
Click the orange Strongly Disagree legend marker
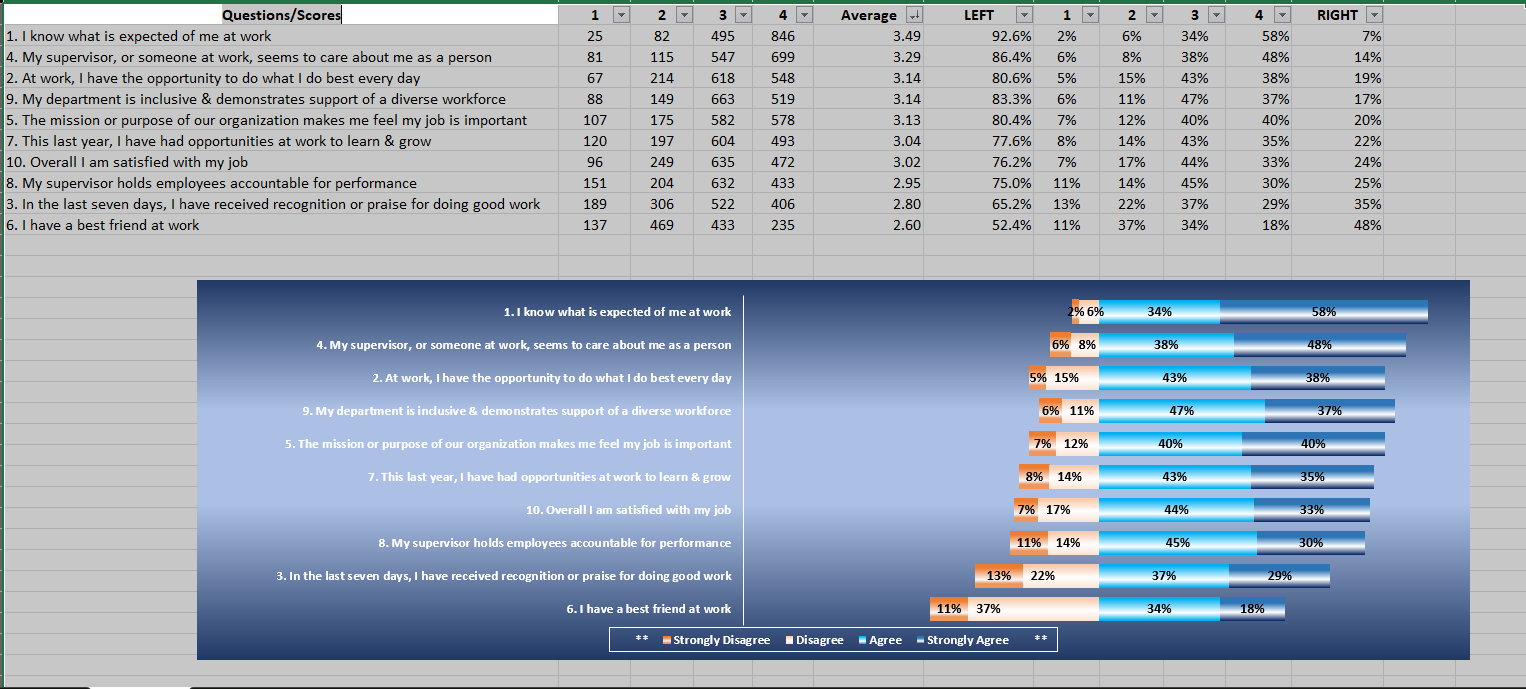[666, 639]
